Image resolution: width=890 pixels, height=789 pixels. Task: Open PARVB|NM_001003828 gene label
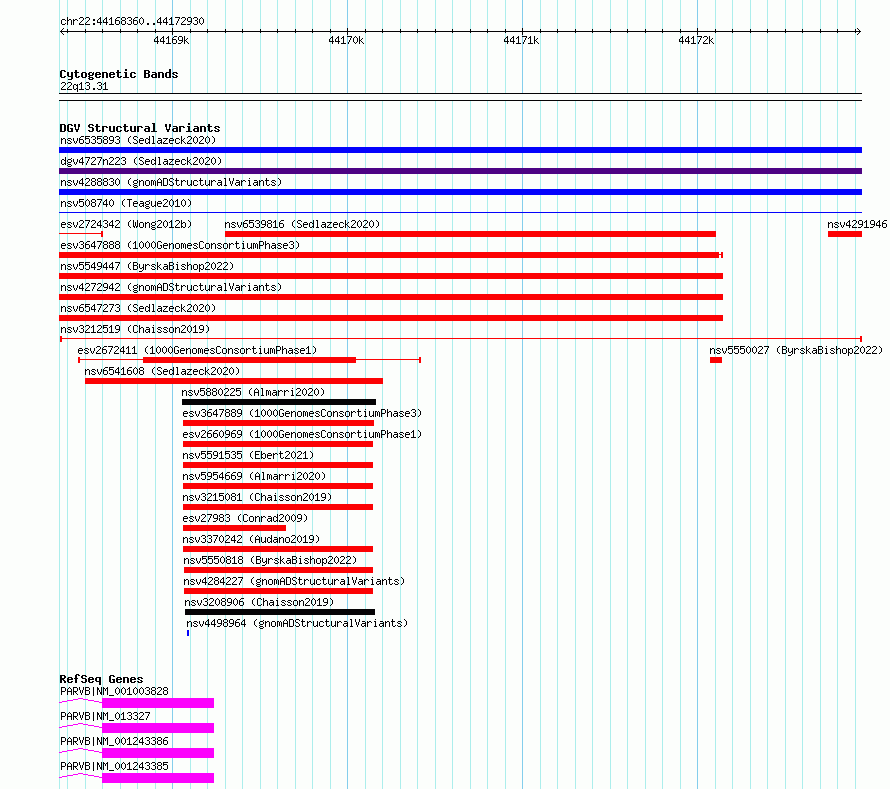114,691
